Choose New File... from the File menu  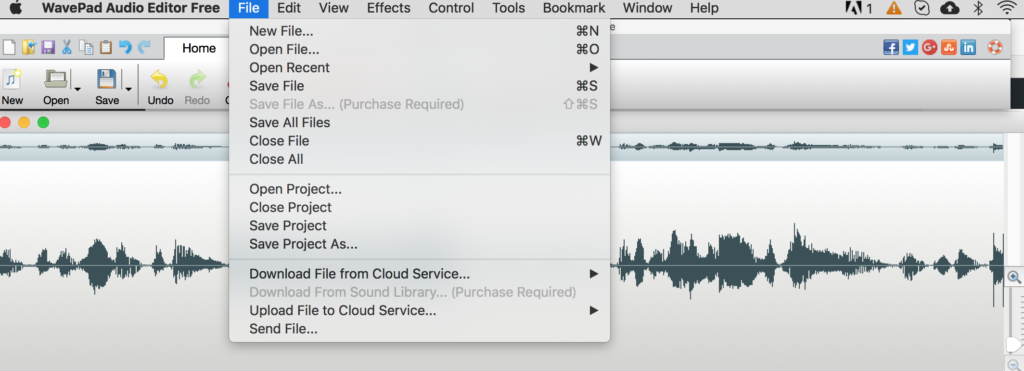pyautogui.click(x=419, y=31)
